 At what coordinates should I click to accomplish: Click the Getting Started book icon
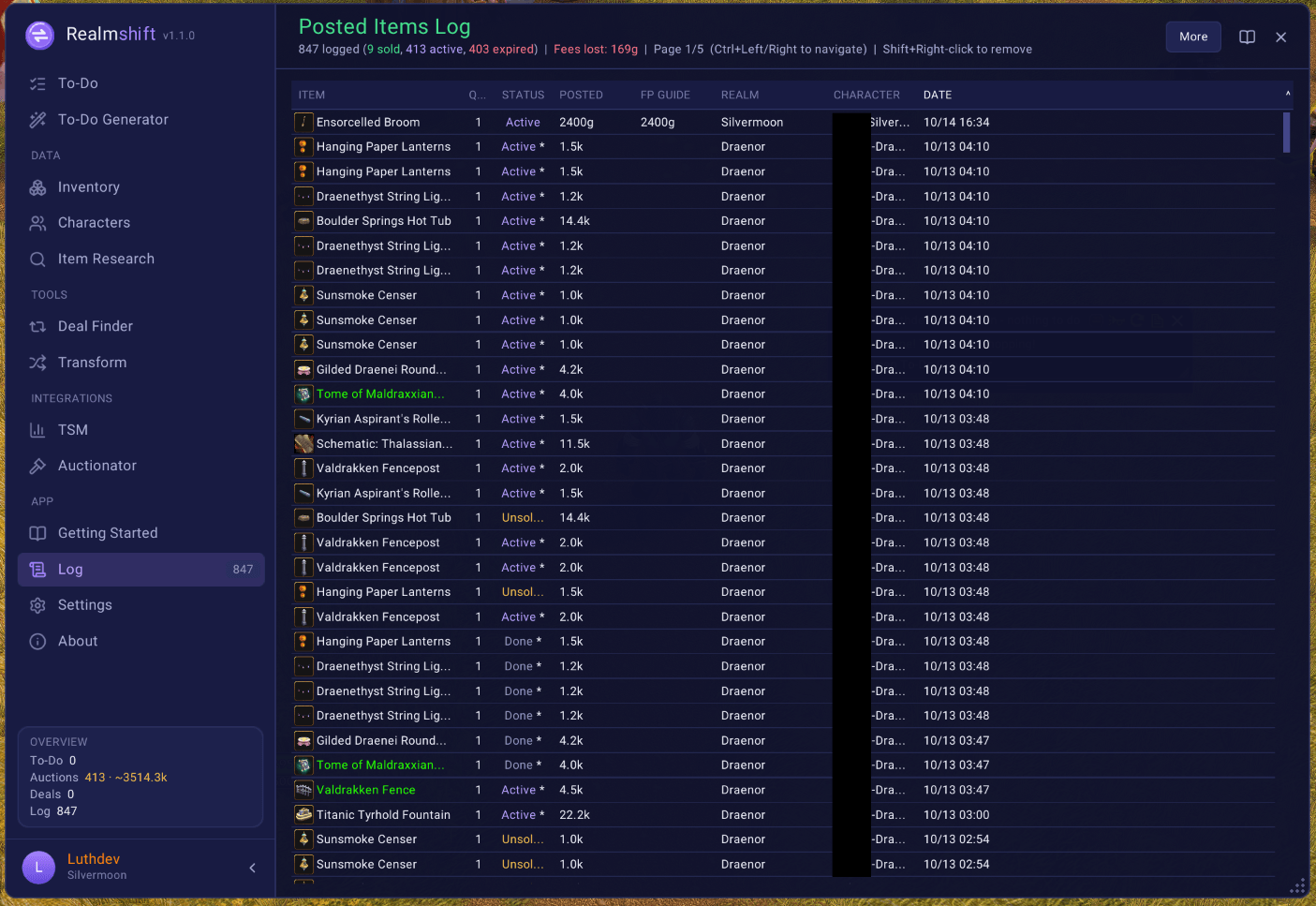click(37, 533)
